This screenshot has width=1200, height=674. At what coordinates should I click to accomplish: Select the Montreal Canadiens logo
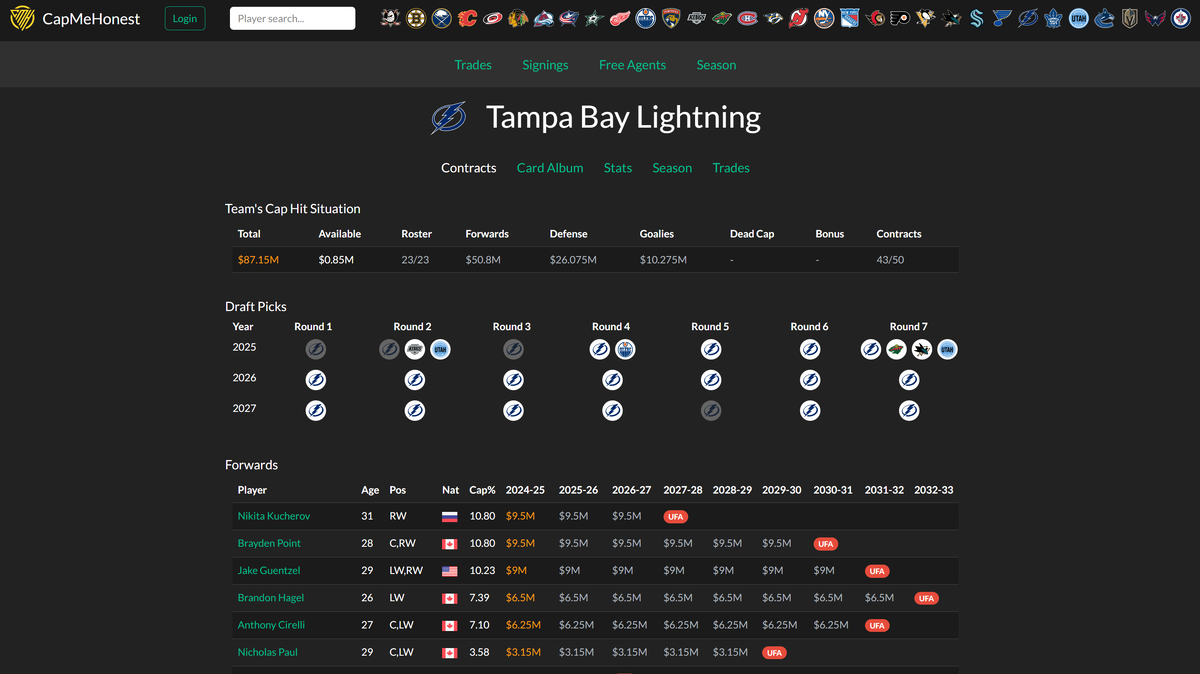pyautogui.click(x=748, y=18)
